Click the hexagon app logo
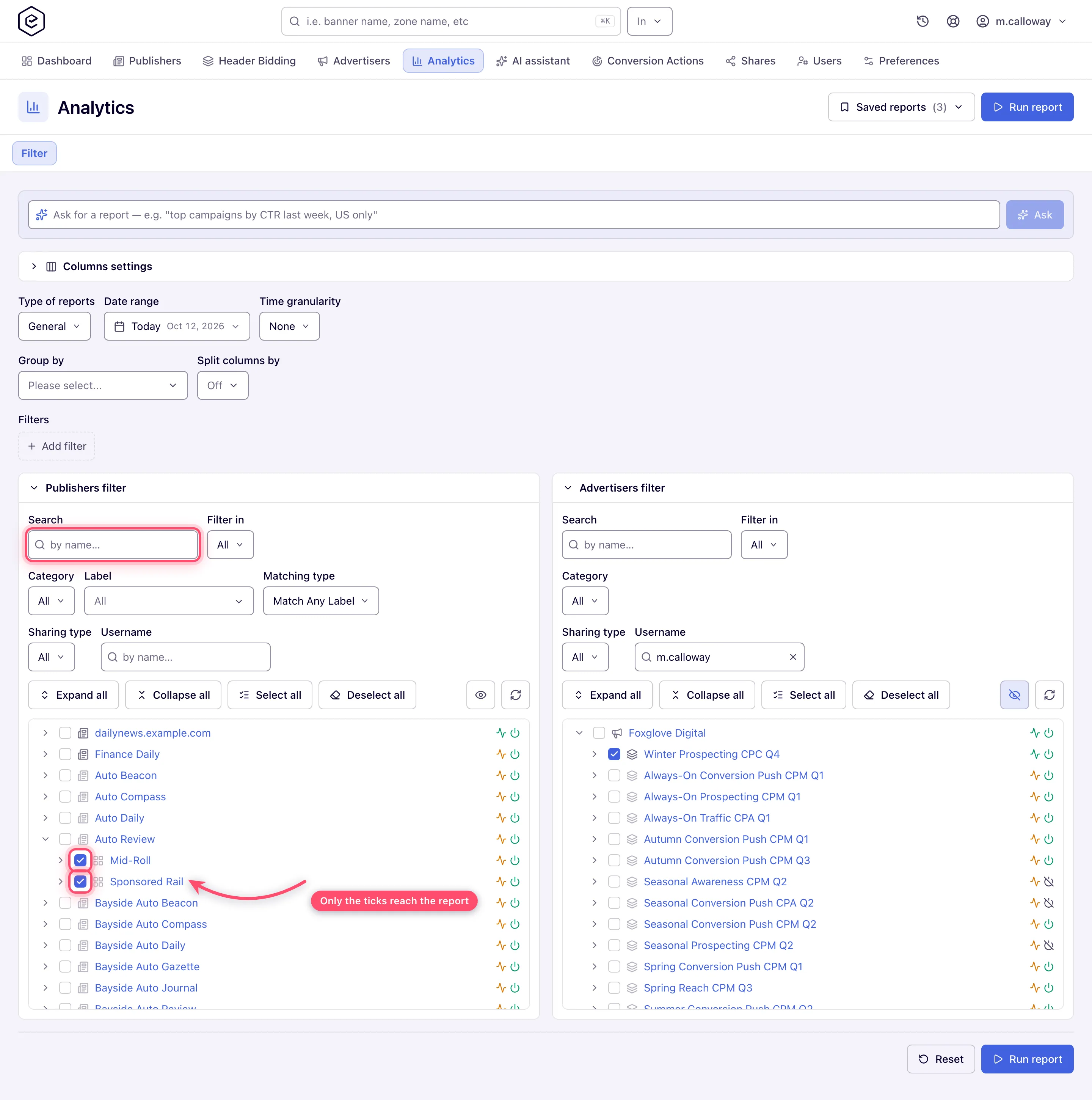The height and width of the screenshot is (1100, 1092). coord(31,21)
